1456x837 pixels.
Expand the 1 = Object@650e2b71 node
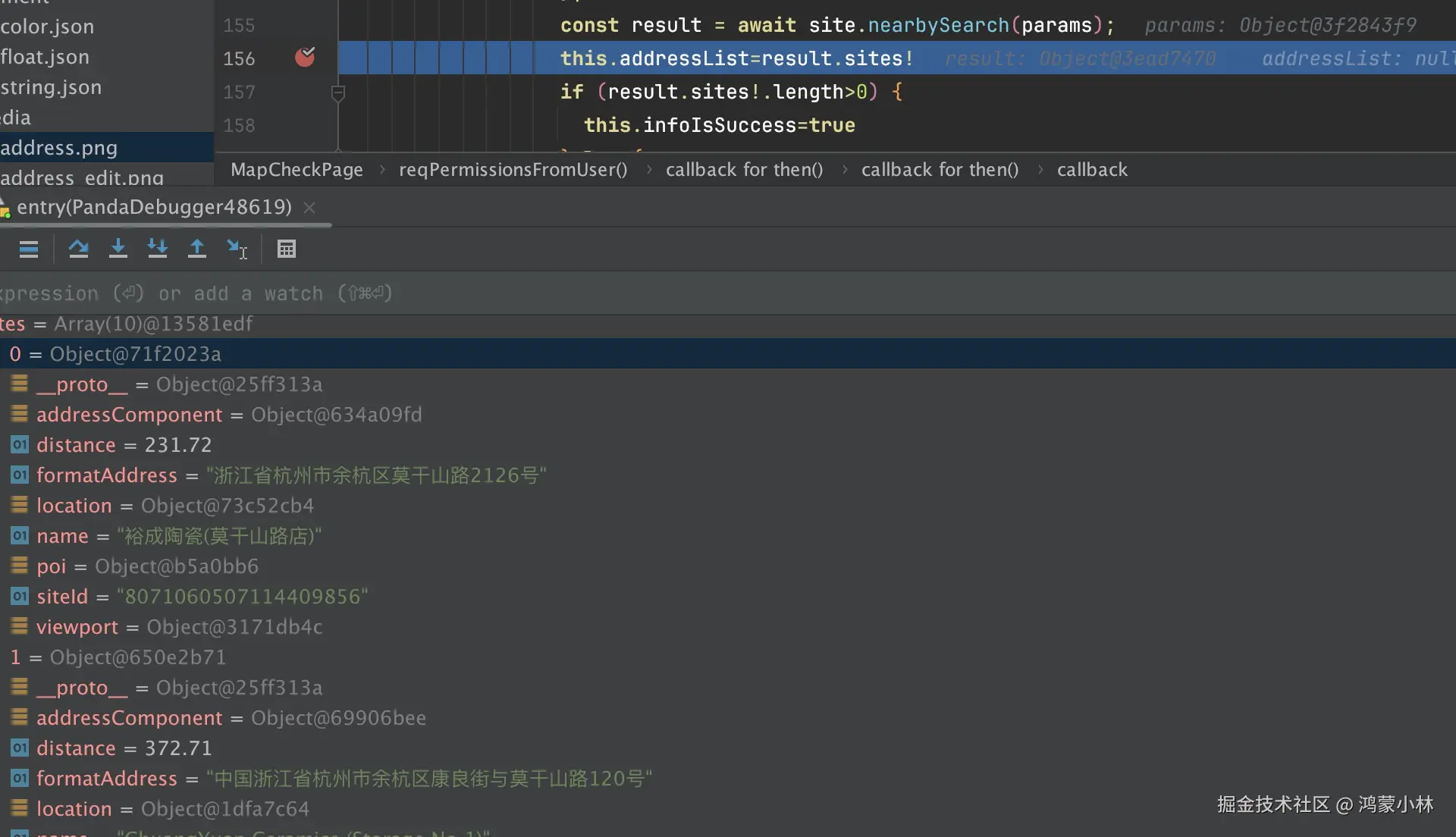click(118, 657)
